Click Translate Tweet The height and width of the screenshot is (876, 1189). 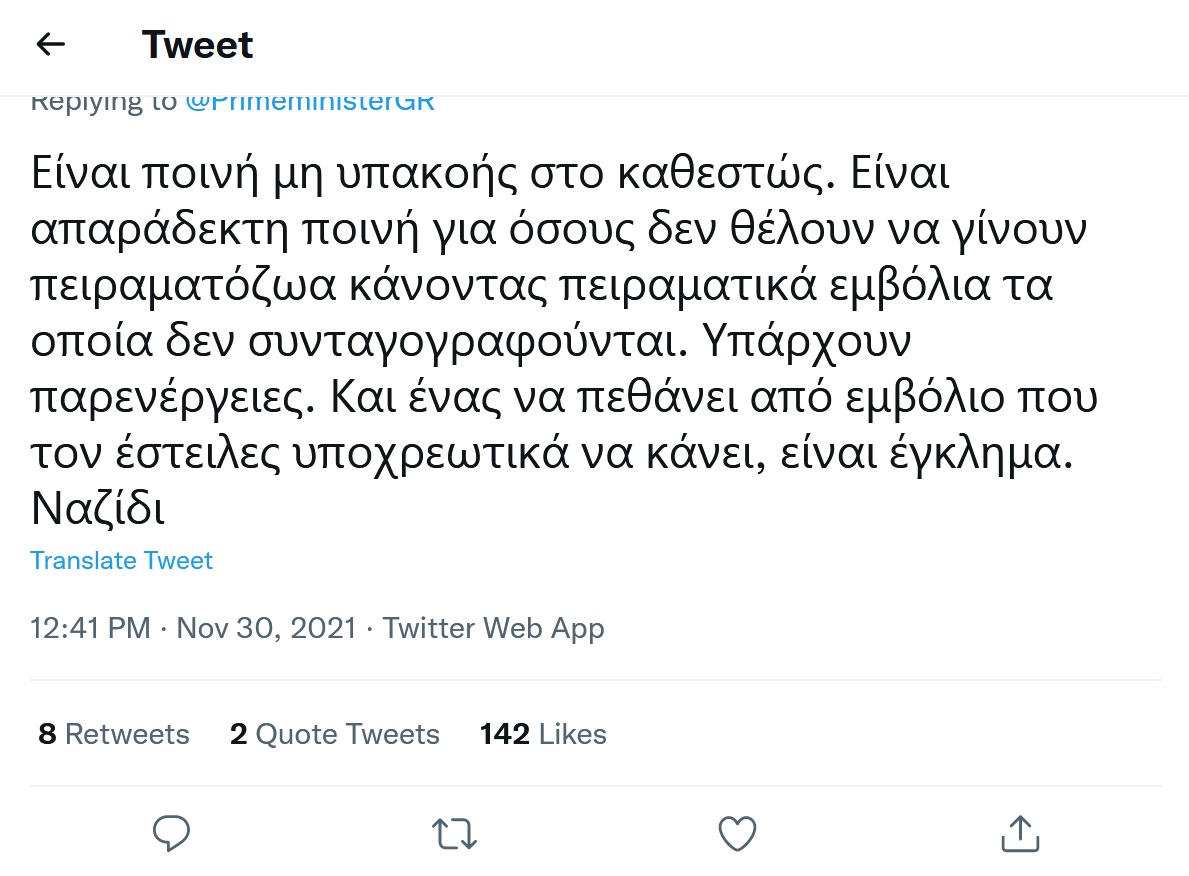coord(121,560)
